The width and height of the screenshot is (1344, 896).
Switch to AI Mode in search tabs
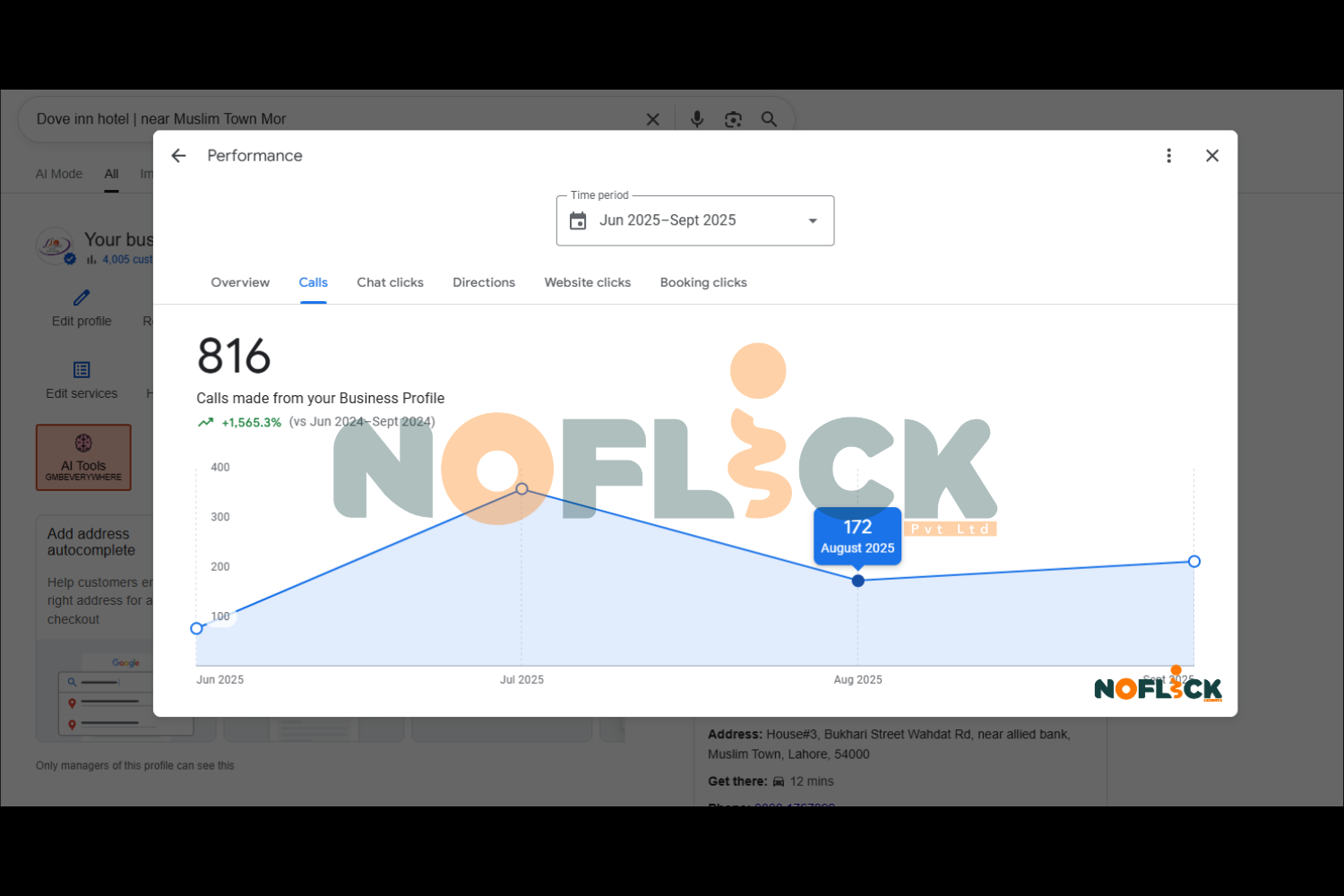coord(59,174)
